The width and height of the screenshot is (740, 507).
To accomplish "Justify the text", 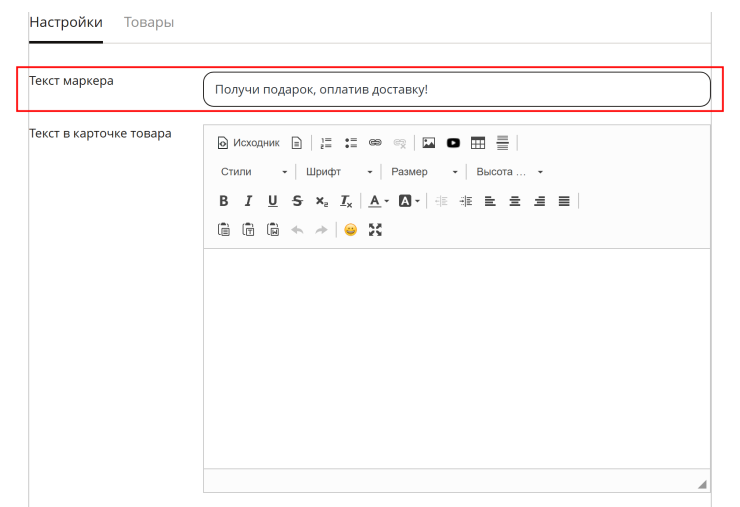I will click(x=564, y=201).
